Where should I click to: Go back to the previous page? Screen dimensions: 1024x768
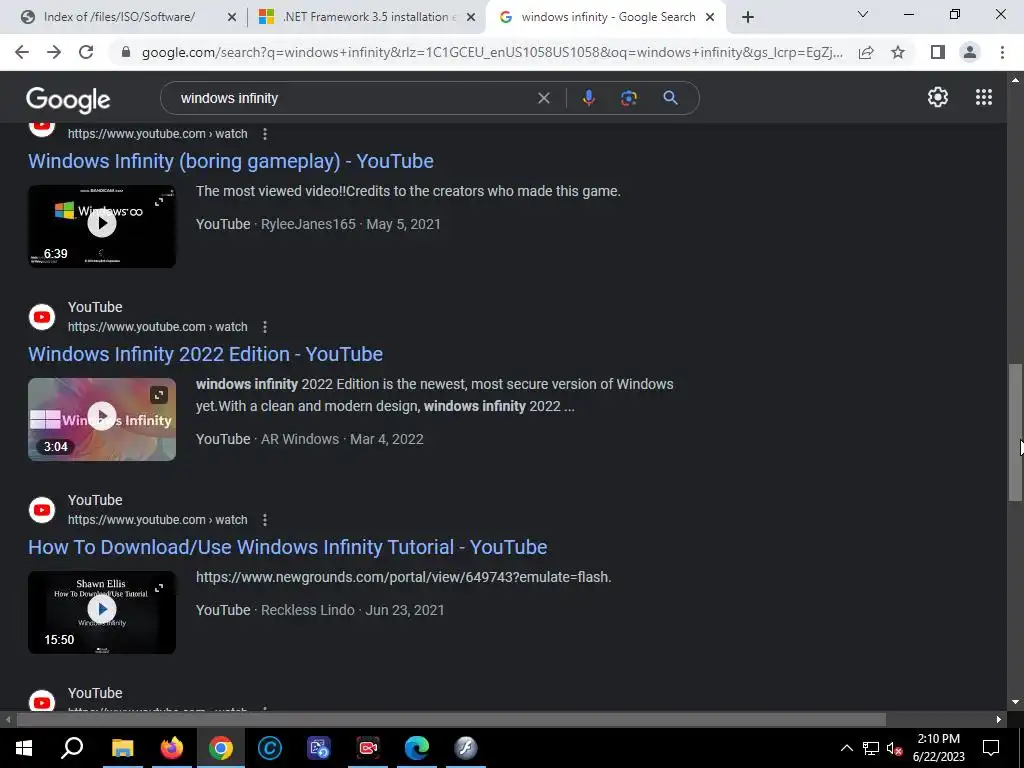[22, 52]
